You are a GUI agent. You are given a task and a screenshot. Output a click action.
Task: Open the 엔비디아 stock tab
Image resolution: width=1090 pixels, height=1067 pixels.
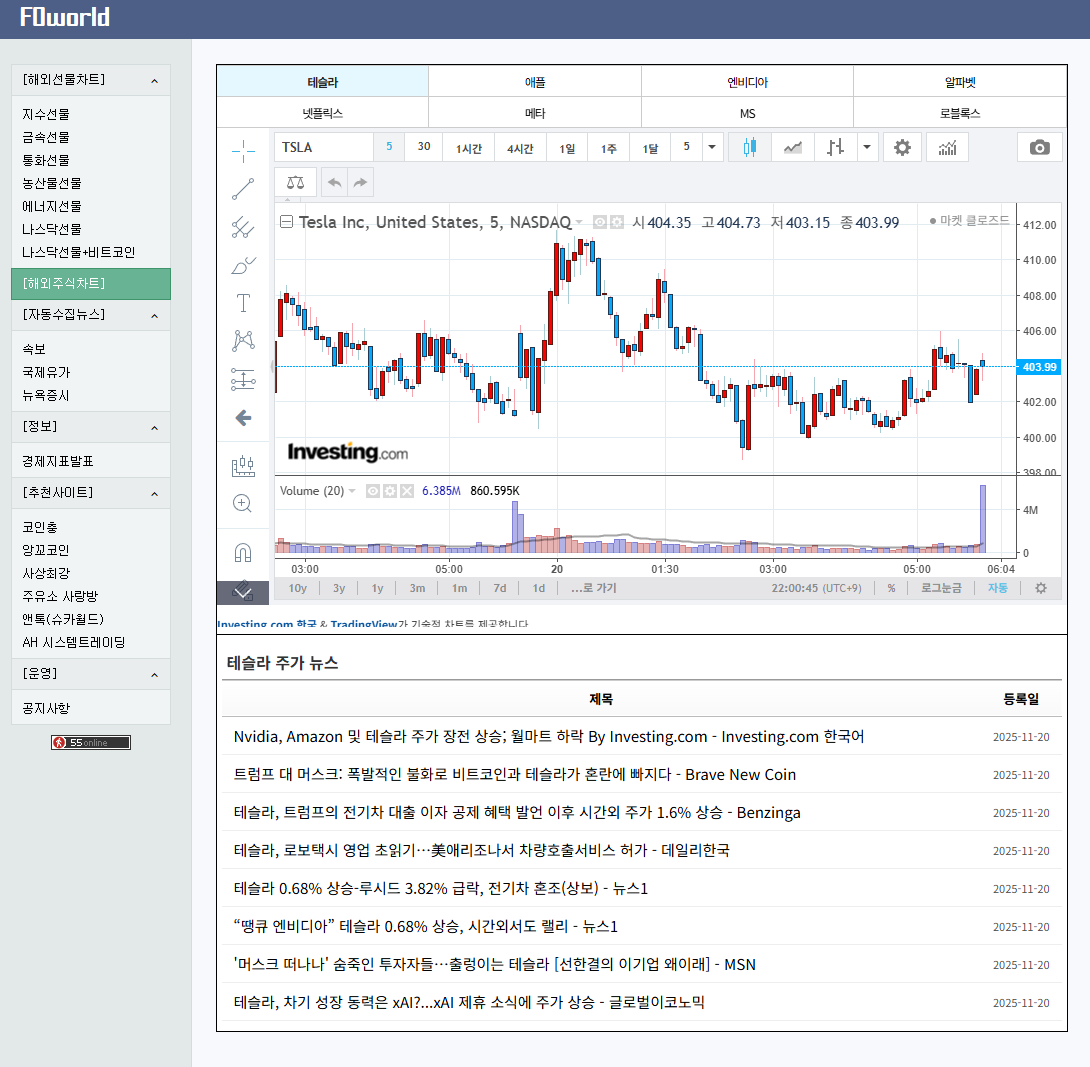747,82
